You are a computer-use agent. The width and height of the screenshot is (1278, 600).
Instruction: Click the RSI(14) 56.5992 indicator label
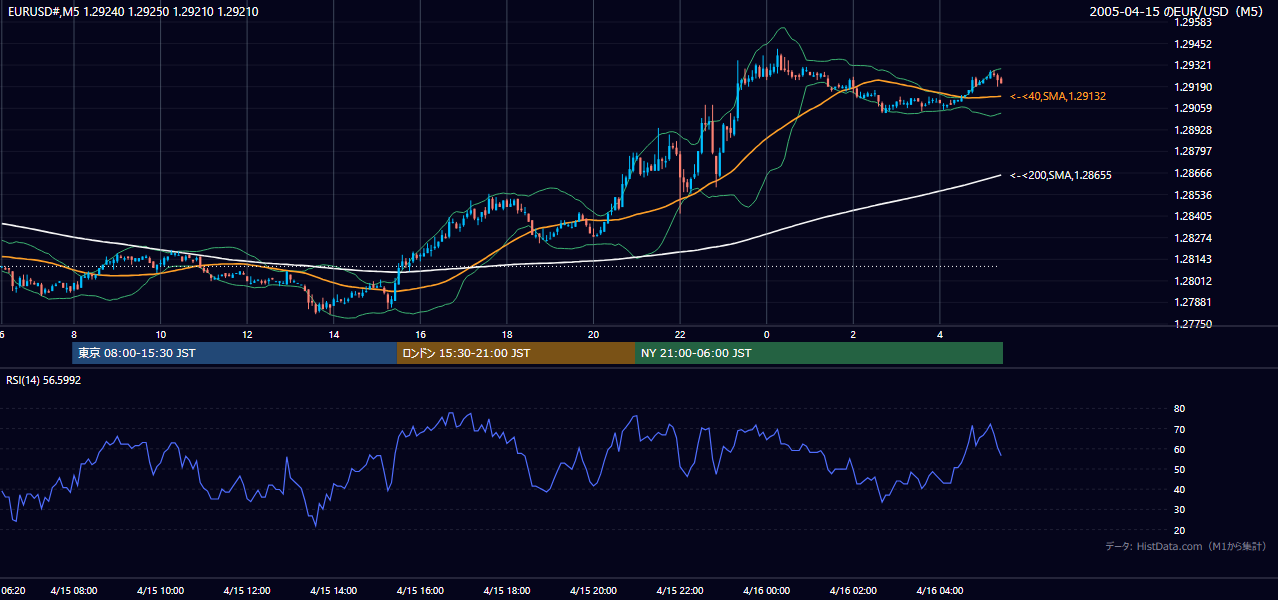click(x=44, y=380)
